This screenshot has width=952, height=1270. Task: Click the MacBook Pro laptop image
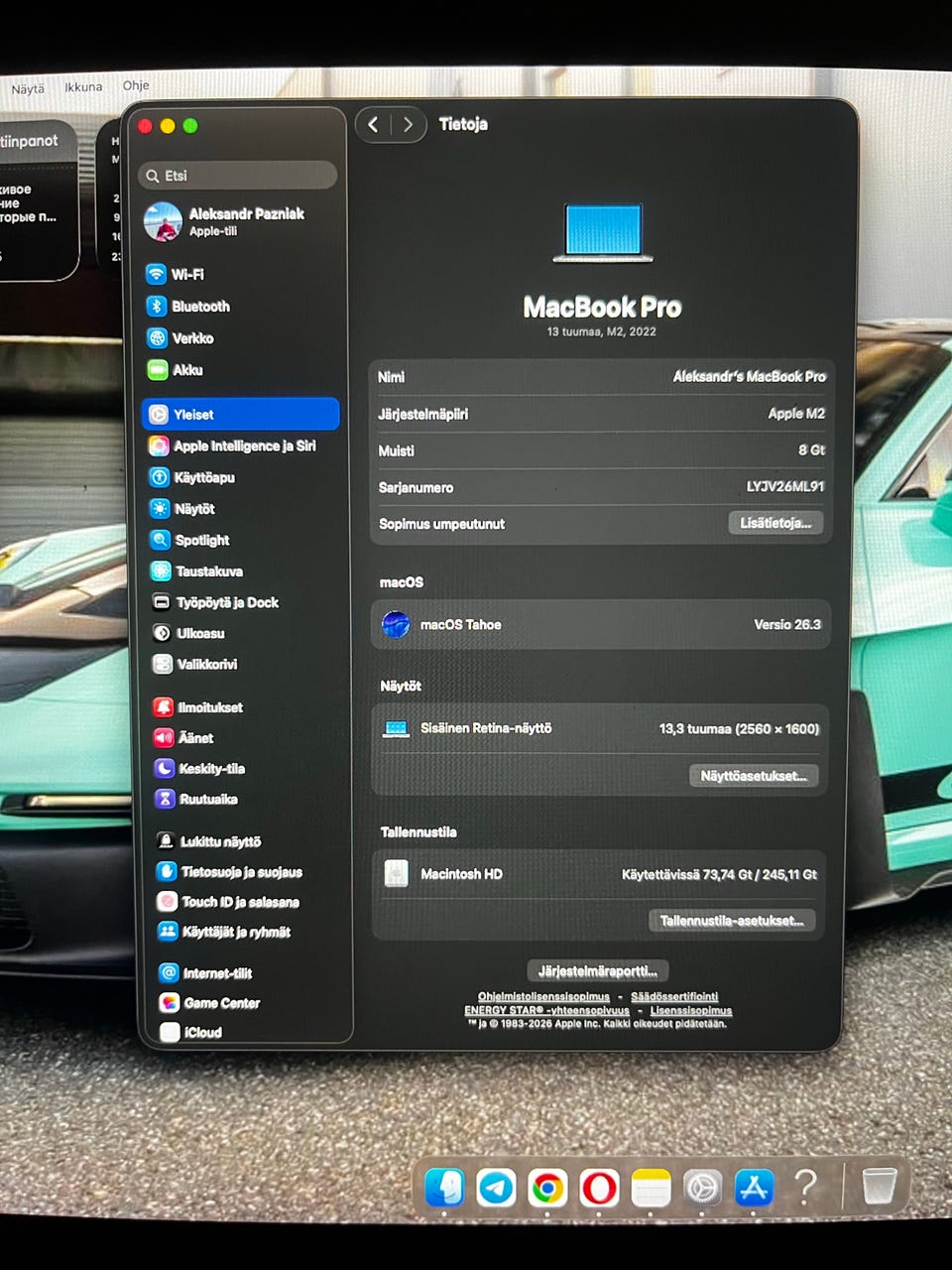pyautogui.click(x=603, y=233)
